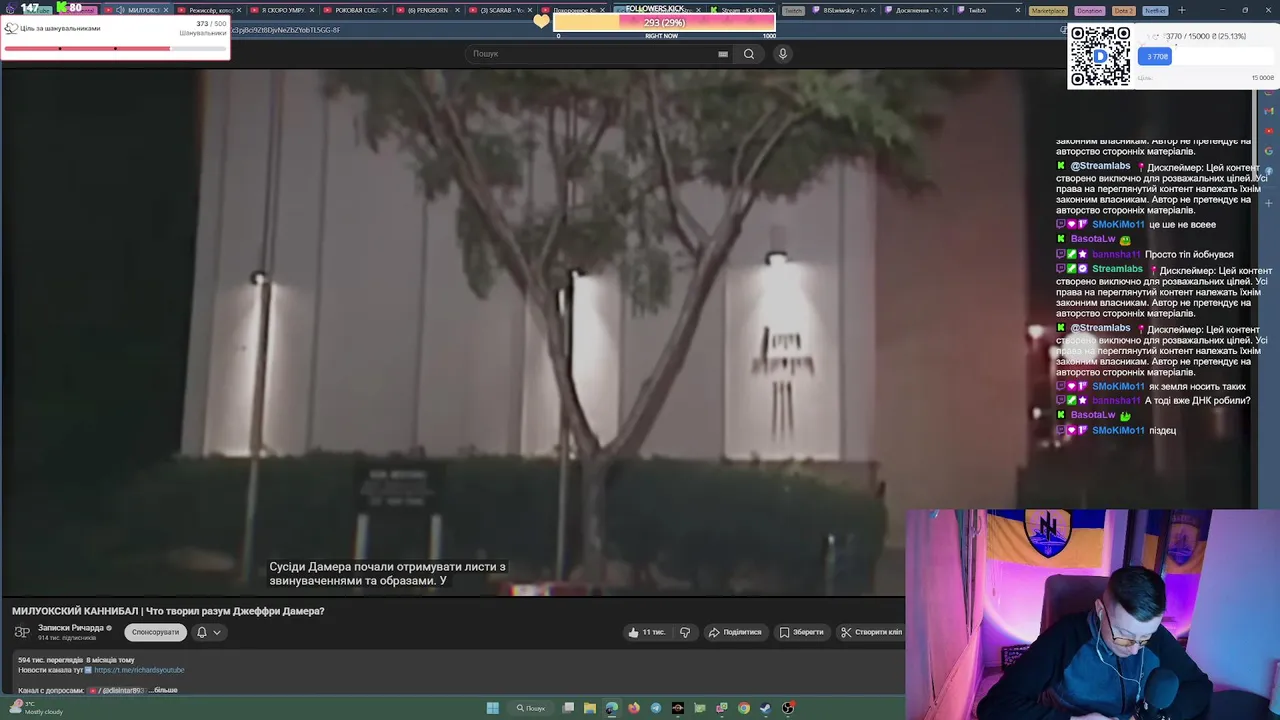1280x720 pixels.
Task: Click the Спонсорувати button
Action: (x=155, y=632)
